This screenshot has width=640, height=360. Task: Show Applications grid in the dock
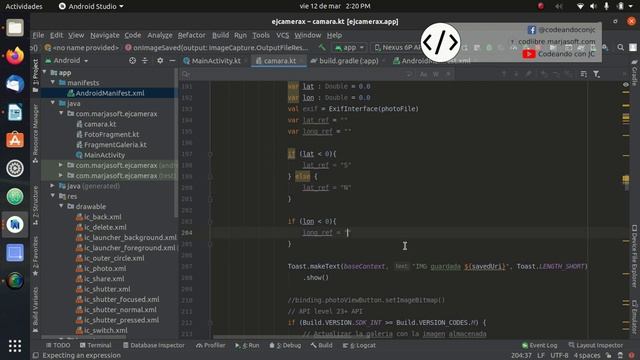[15, 346]
